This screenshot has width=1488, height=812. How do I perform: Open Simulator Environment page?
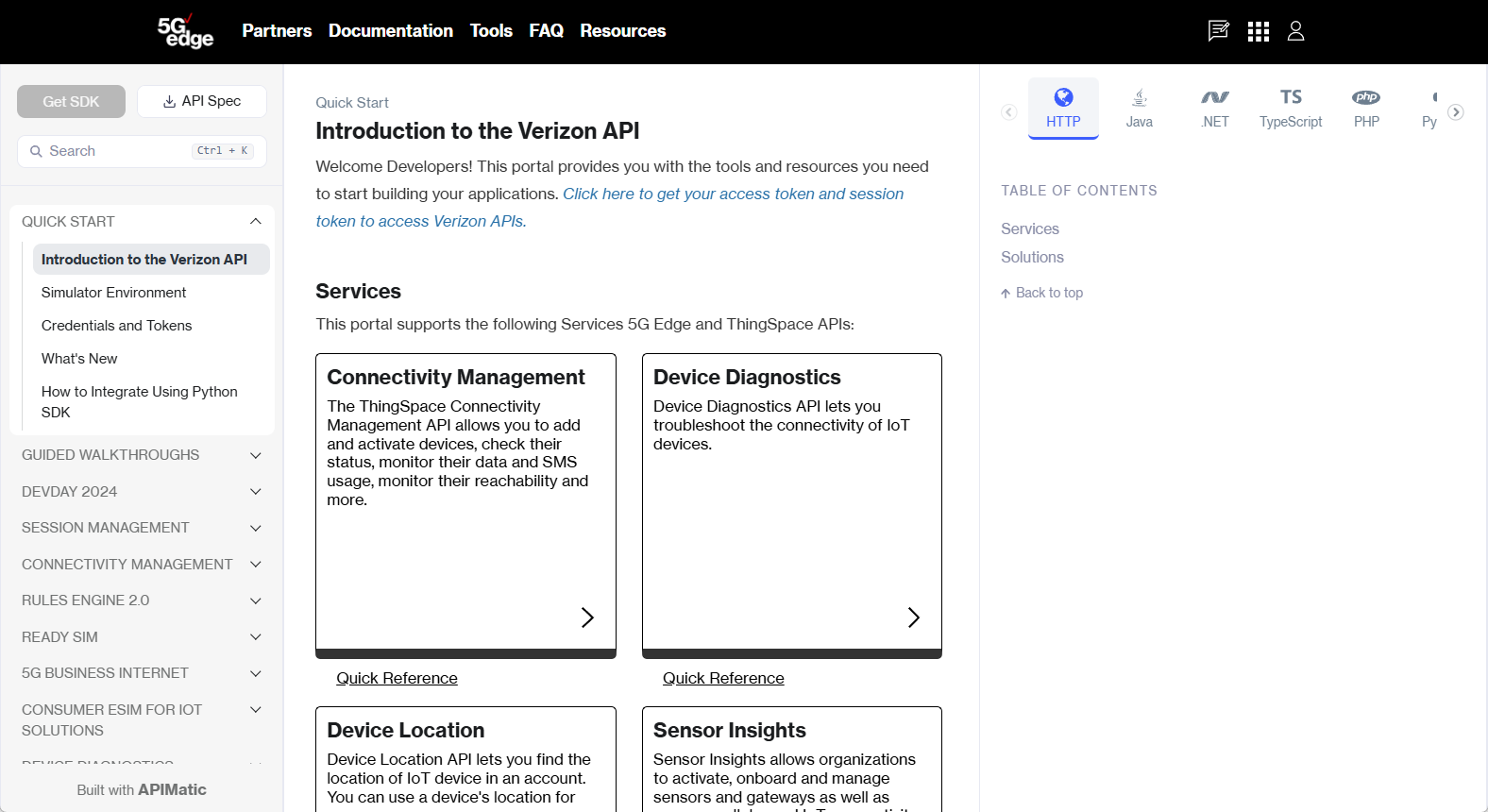151,293
